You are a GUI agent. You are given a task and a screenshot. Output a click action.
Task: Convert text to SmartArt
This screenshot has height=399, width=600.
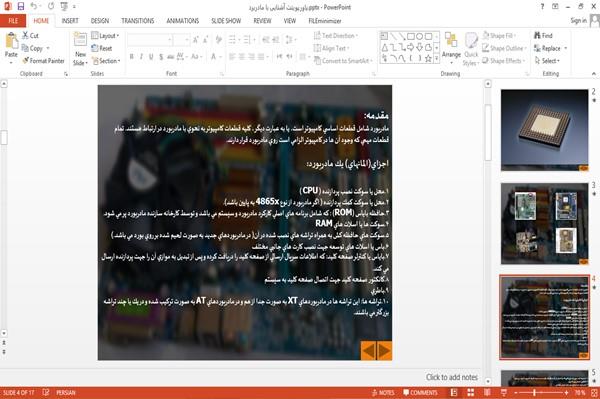tap(343, 60)
